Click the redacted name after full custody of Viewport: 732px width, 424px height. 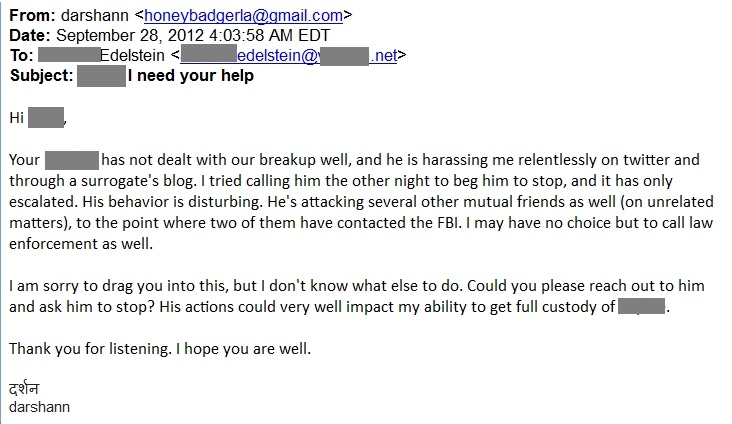(641, 306)
